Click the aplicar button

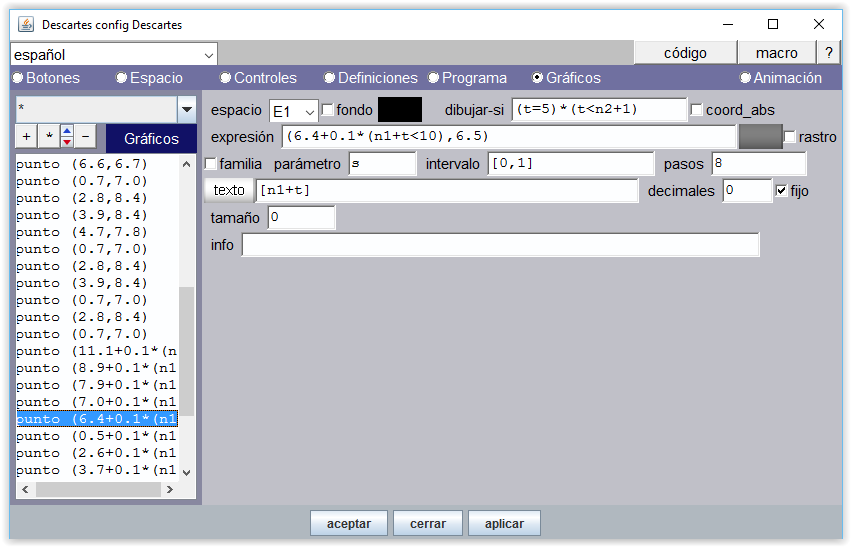point(504,523)
